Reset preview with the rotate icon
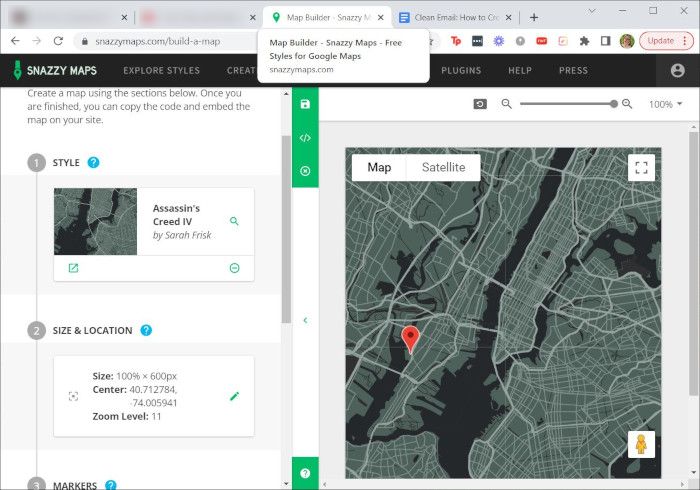 click(x=480, y=104)
